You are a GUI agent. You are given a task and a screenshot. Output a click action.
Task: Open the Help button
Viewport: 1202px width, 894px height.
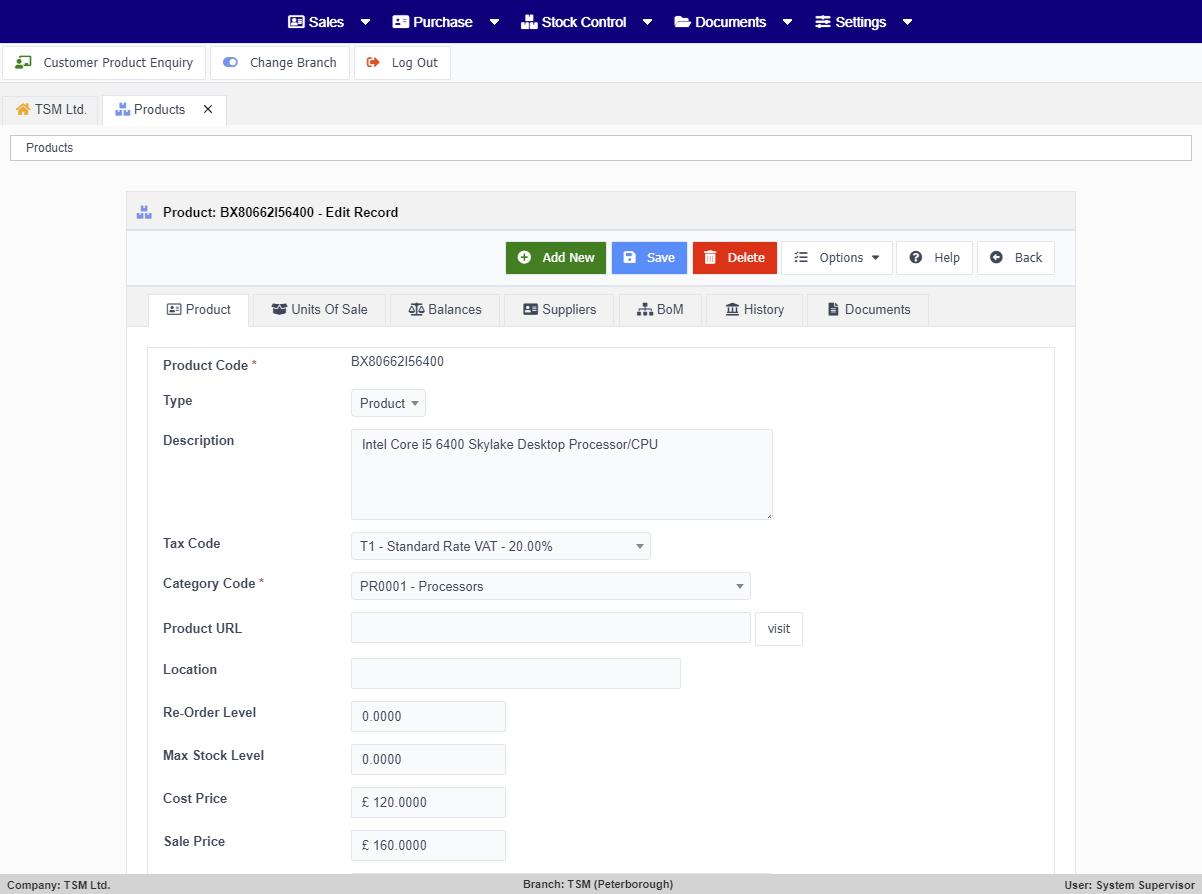tap(934, 258)
